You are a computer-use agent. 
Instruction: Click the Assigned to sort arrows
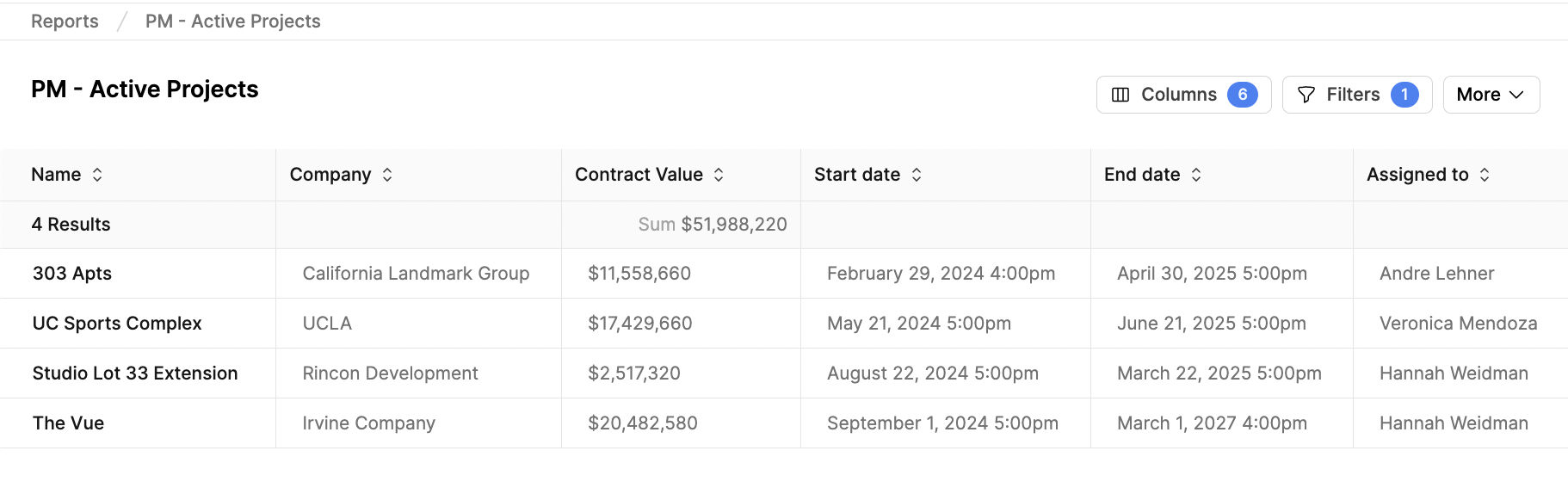tap(1485, 175)
